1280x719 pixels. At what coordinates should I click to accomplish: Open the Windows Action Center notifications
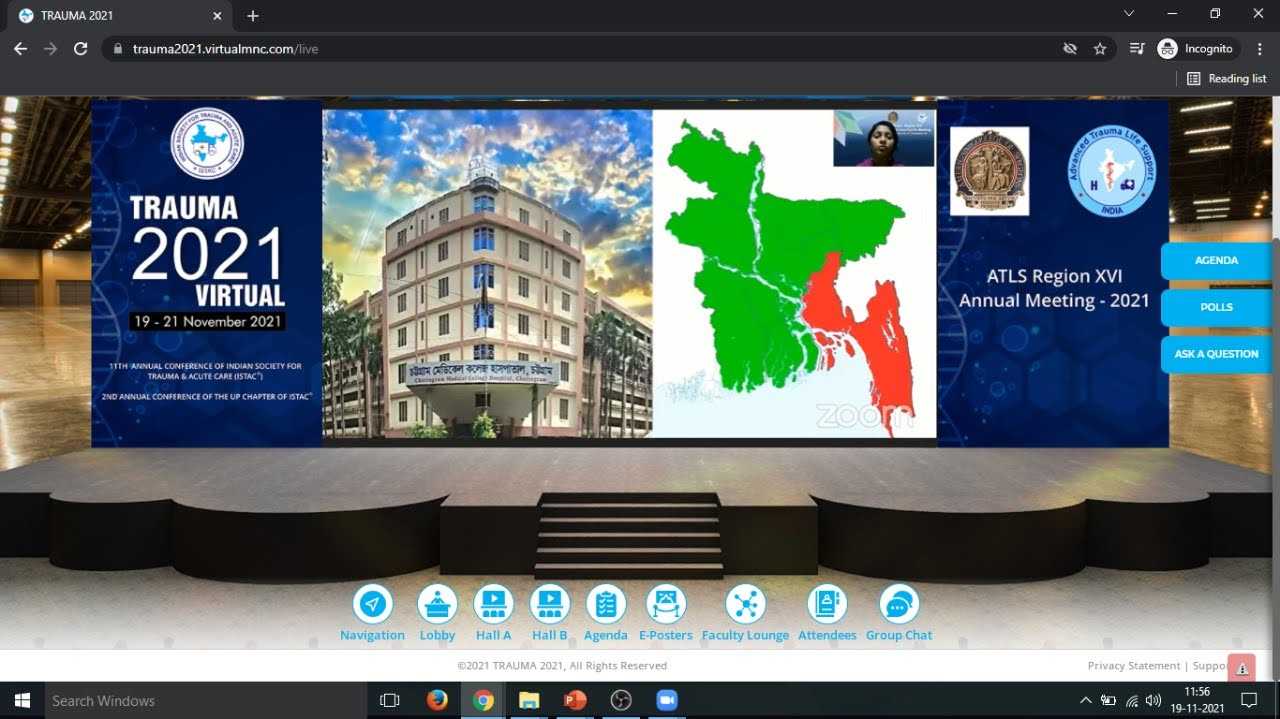coord(1249,701)
